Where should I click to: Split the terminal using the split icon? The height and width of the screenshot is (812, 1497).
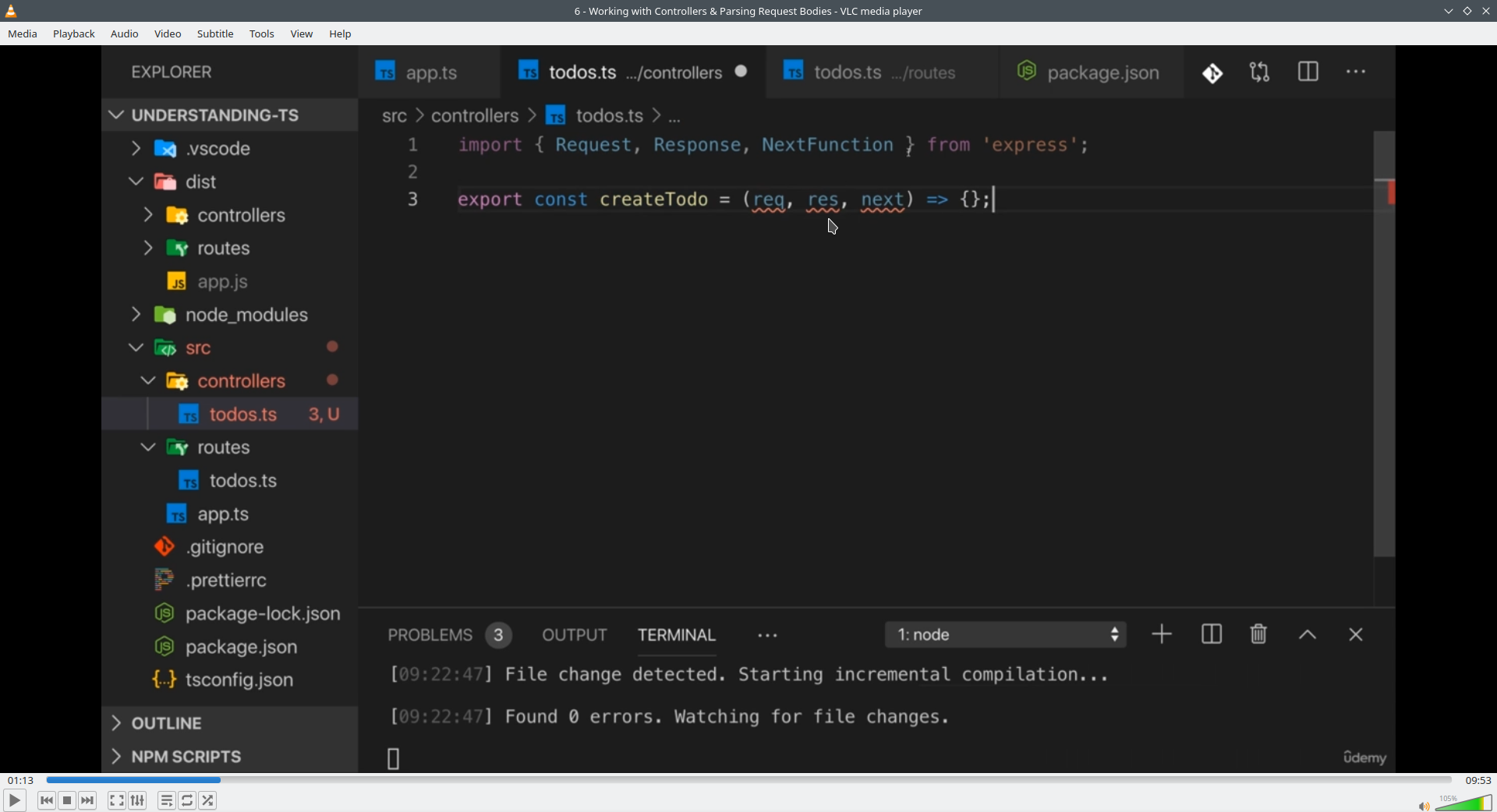[x=1211, y=634]
